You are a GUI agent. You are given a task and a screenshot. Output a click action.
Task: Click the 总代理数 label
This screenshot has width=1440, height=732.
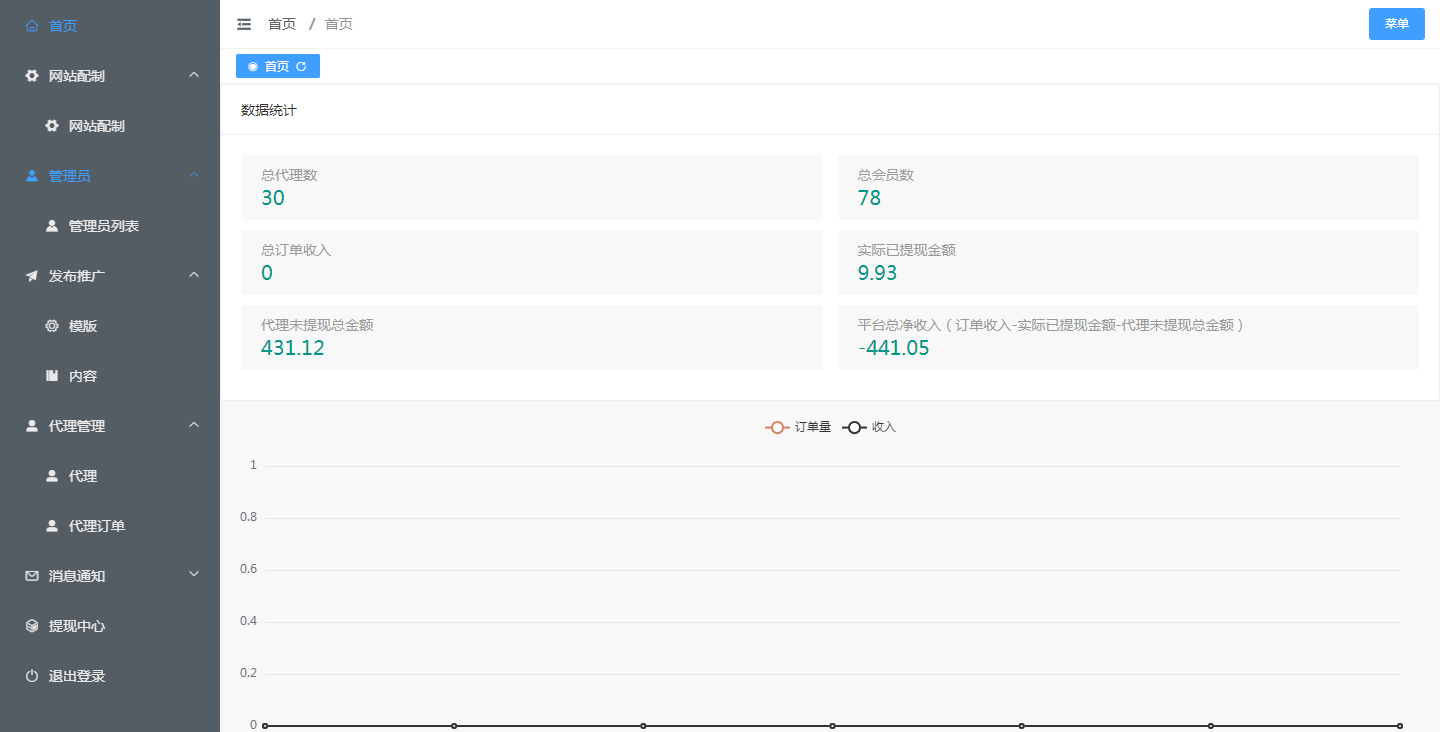coord(289,175)
